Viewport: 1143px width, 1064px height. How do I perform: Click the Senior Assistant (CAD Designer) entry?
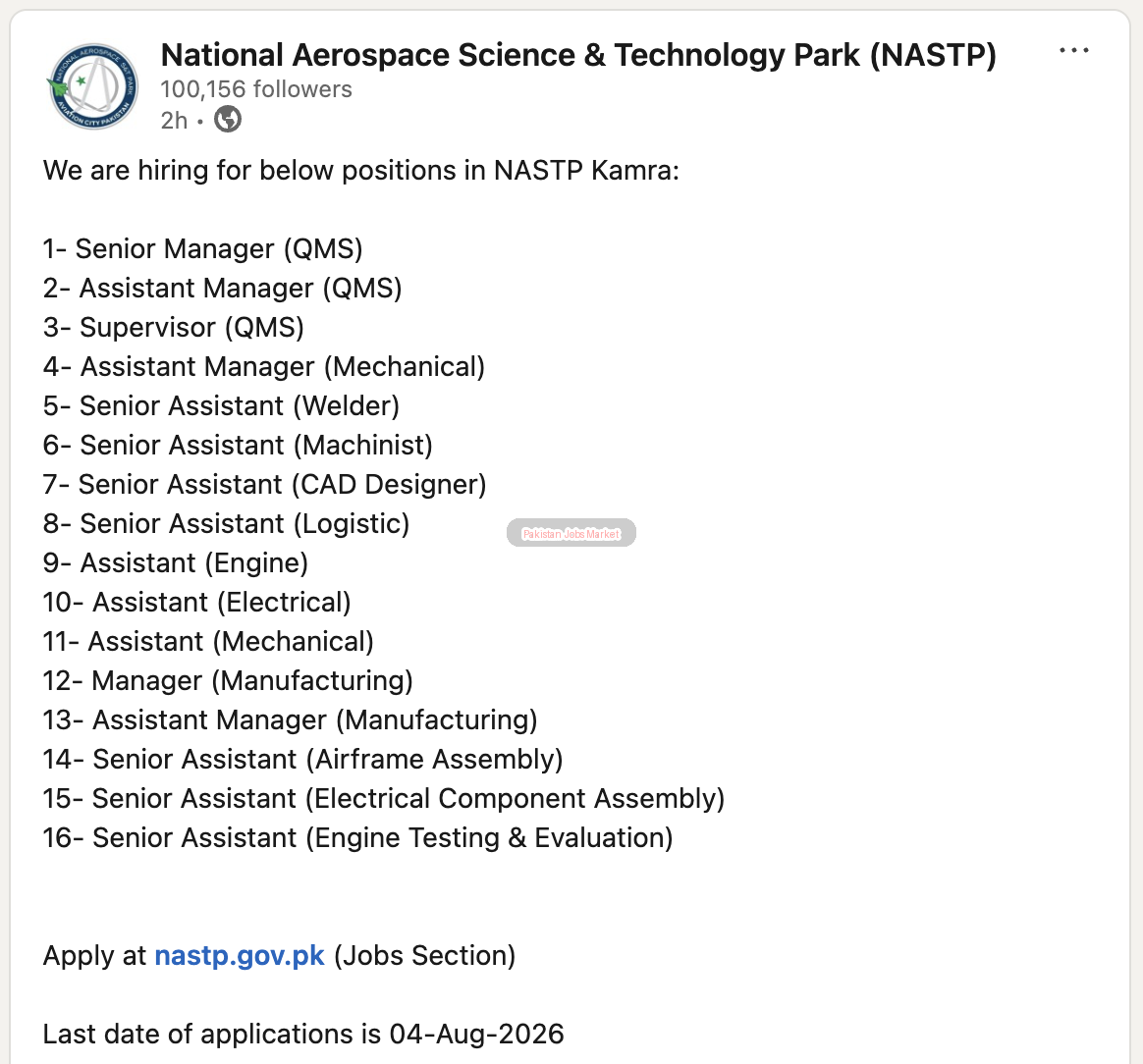click(264, 485)
